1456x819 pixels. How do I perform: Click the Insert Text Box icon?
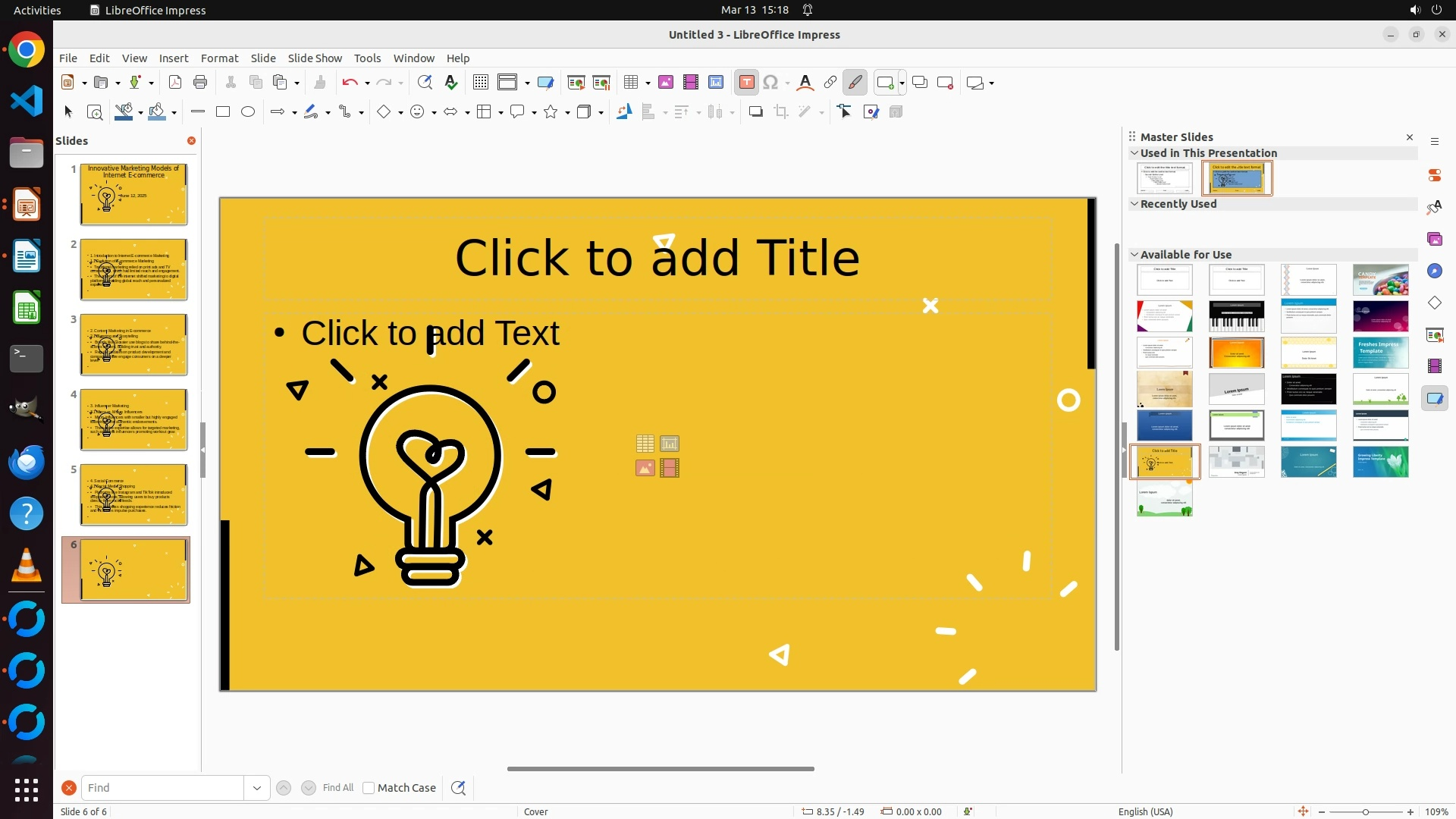click(746, 83)
